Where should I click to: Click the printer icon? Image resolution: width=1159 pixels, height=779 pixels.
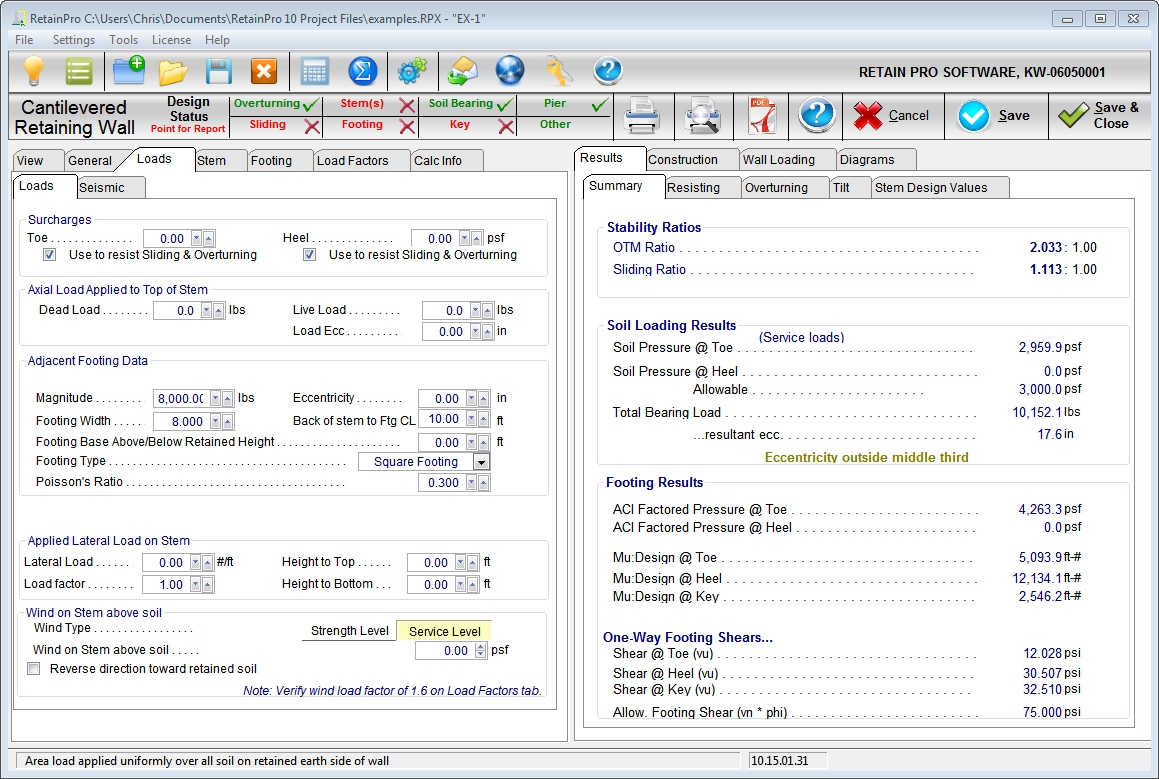click(642, 116)
